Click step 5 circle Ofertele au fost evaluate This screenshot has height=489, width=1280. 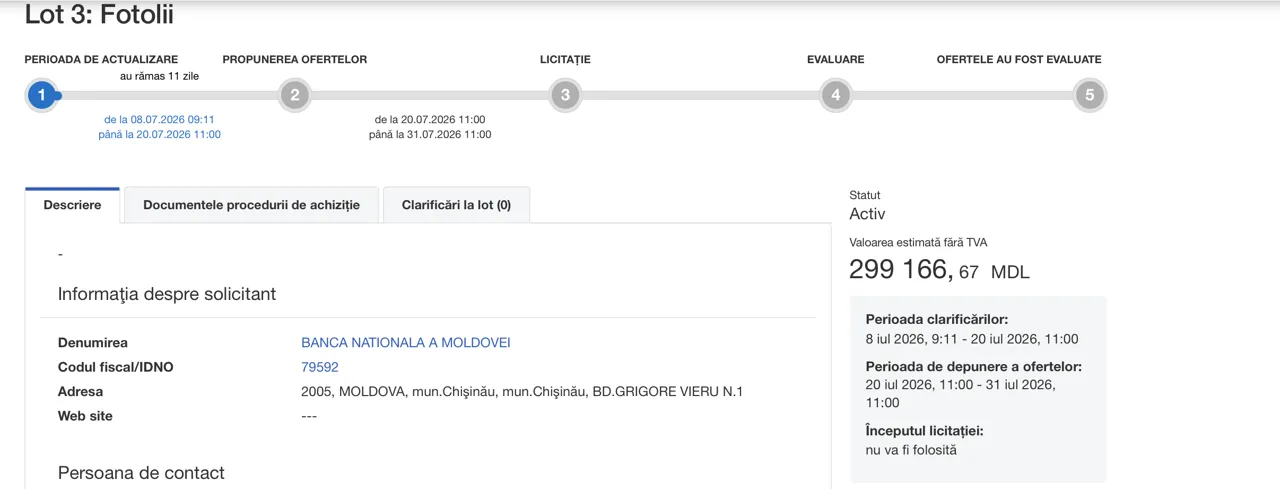1090,96
